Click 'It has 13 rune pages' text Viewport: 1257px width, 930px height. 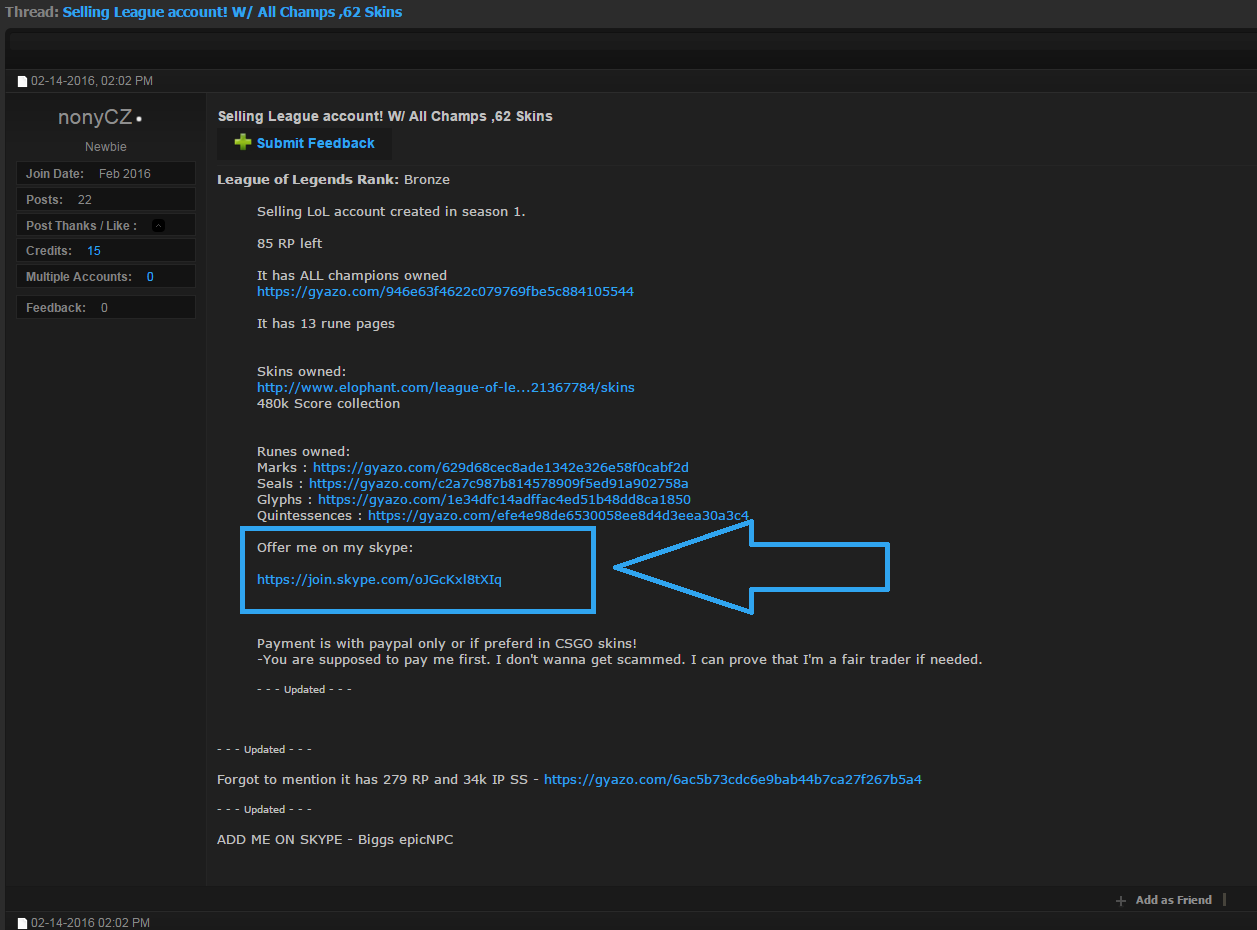(x=326, y=324)
